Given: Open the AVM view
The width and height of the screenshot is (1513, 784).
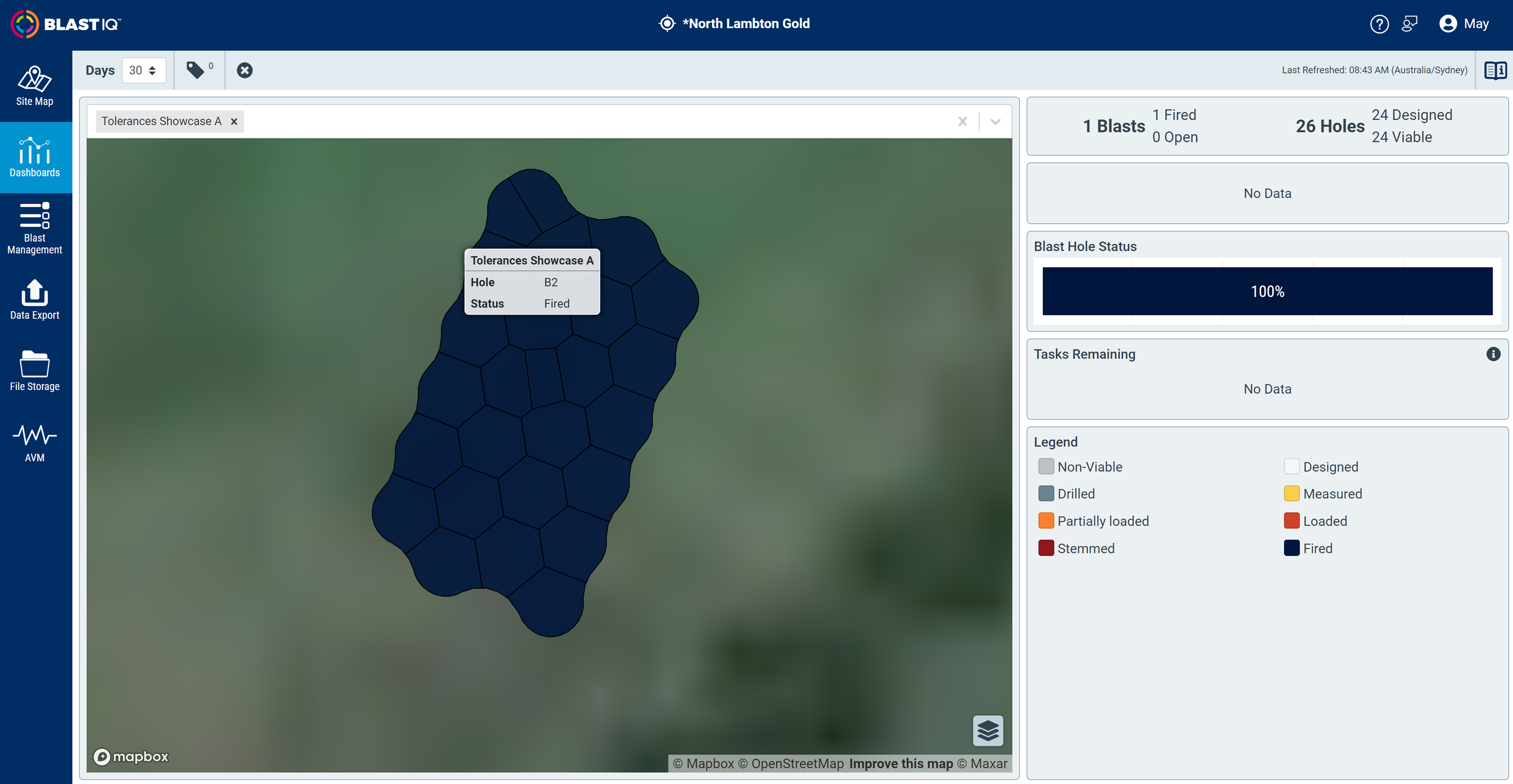Looking at the screenshot, I should (35, 442).
